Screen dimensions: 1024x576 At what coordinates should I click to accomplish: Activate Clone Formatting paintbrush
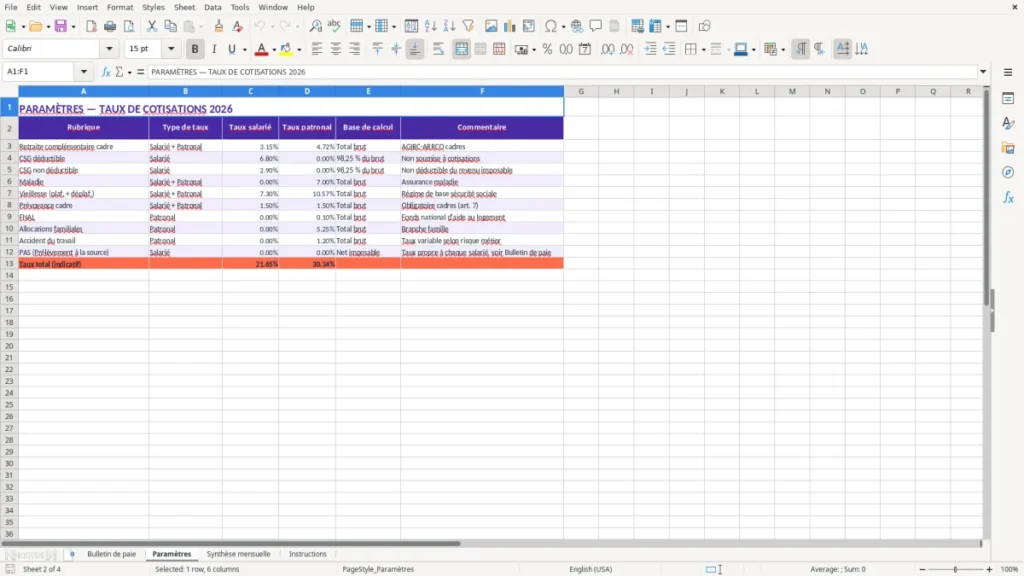point(219,26)
